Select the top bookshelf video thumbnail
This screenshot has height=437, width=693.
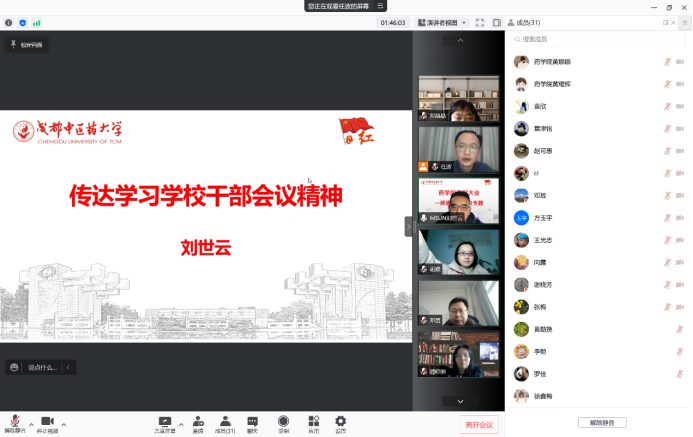point(458,98)
